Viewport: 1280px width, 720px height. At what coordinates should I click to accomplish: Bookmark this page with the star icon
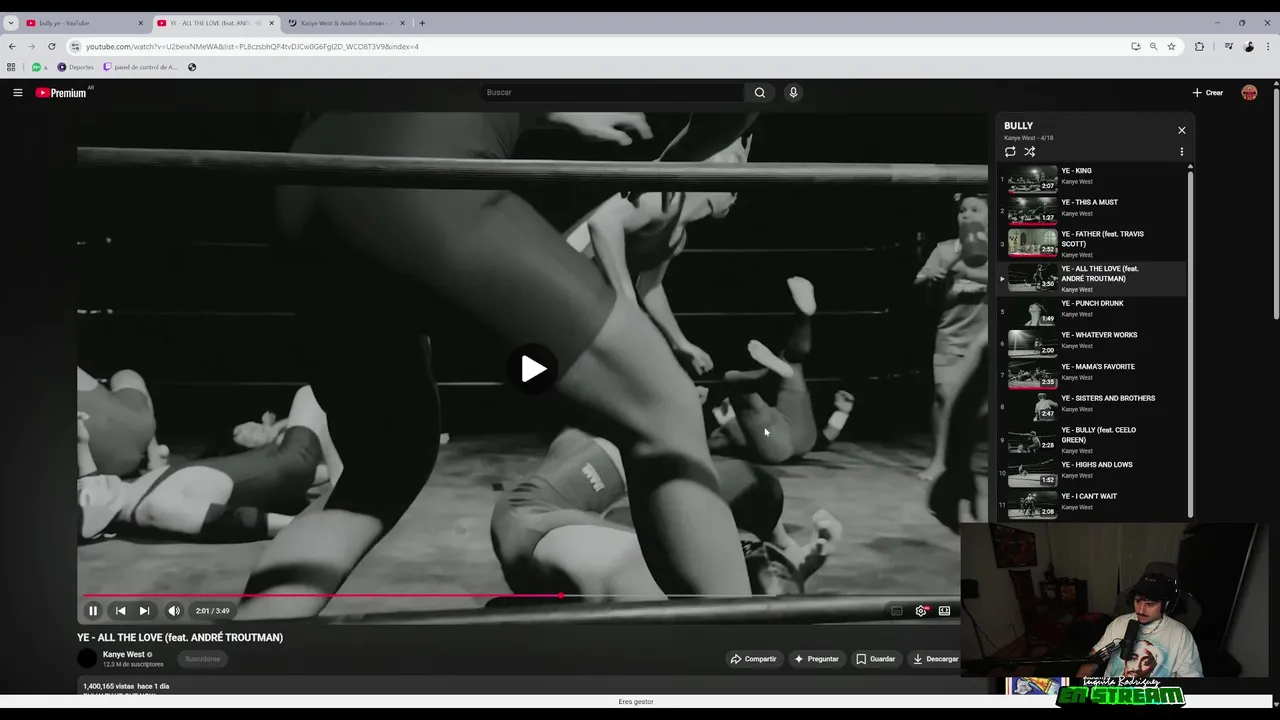1171,46
